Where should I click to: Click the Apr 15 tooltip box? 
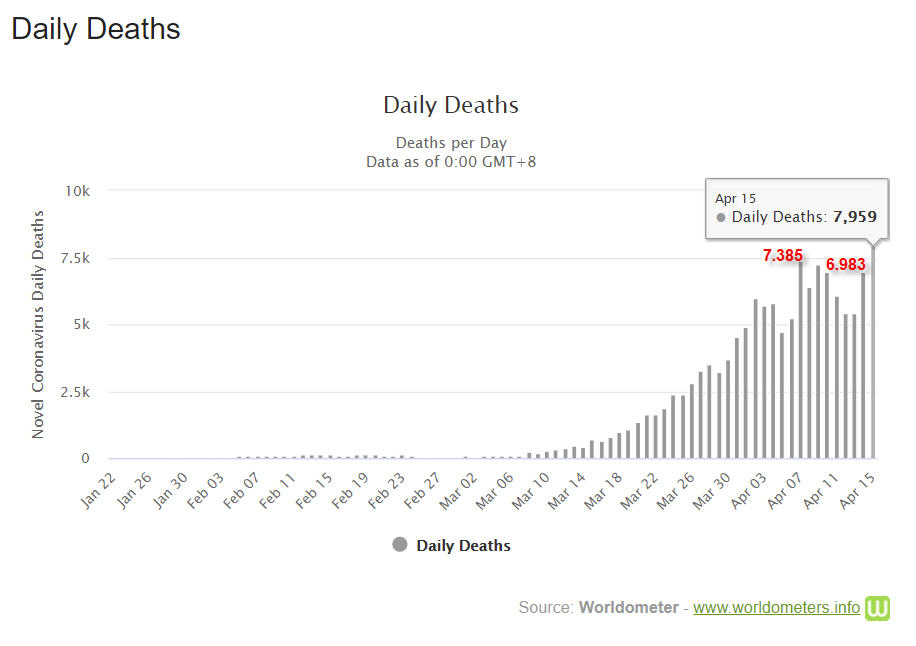coord(796,208)
